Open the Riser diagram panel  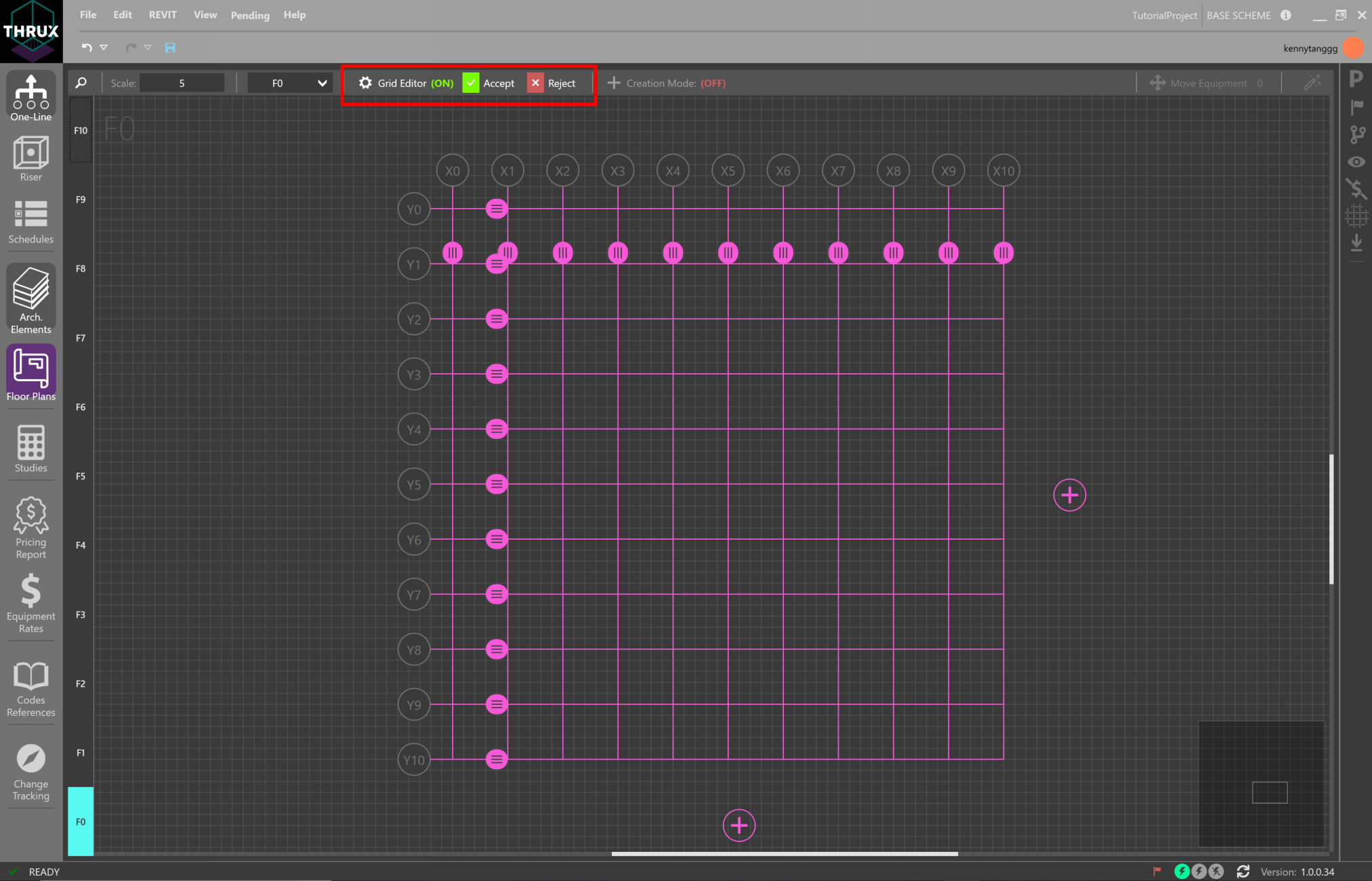[x=30, y=158]
